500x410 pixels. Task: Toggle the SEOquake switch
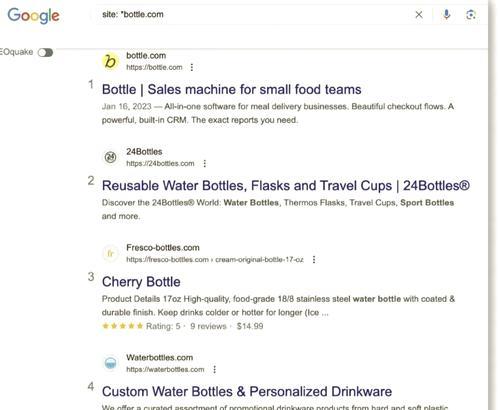(45, 52)
